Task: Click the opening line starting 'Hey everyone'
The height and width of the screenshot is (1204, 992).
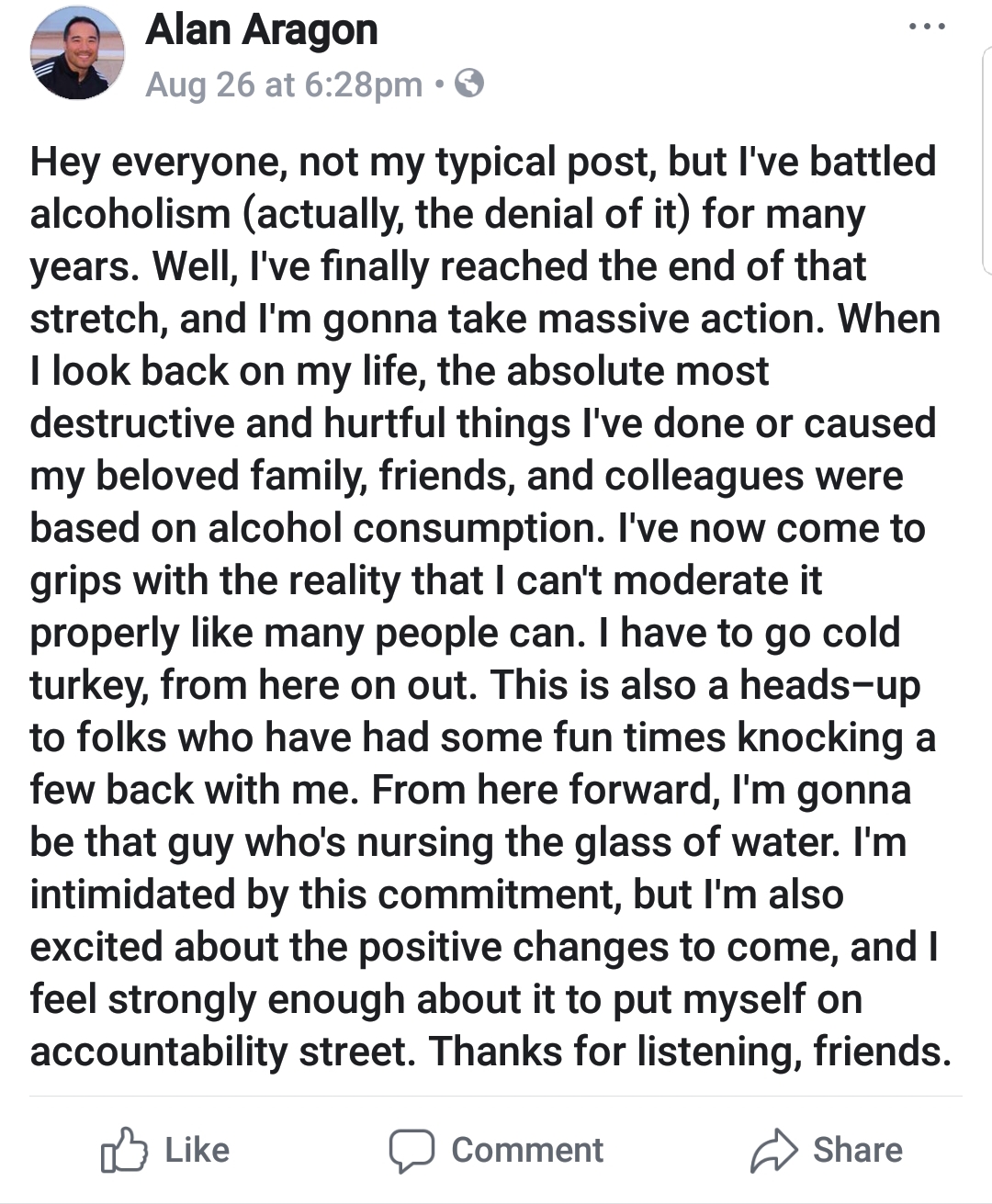Action: [x=483, y=162]
